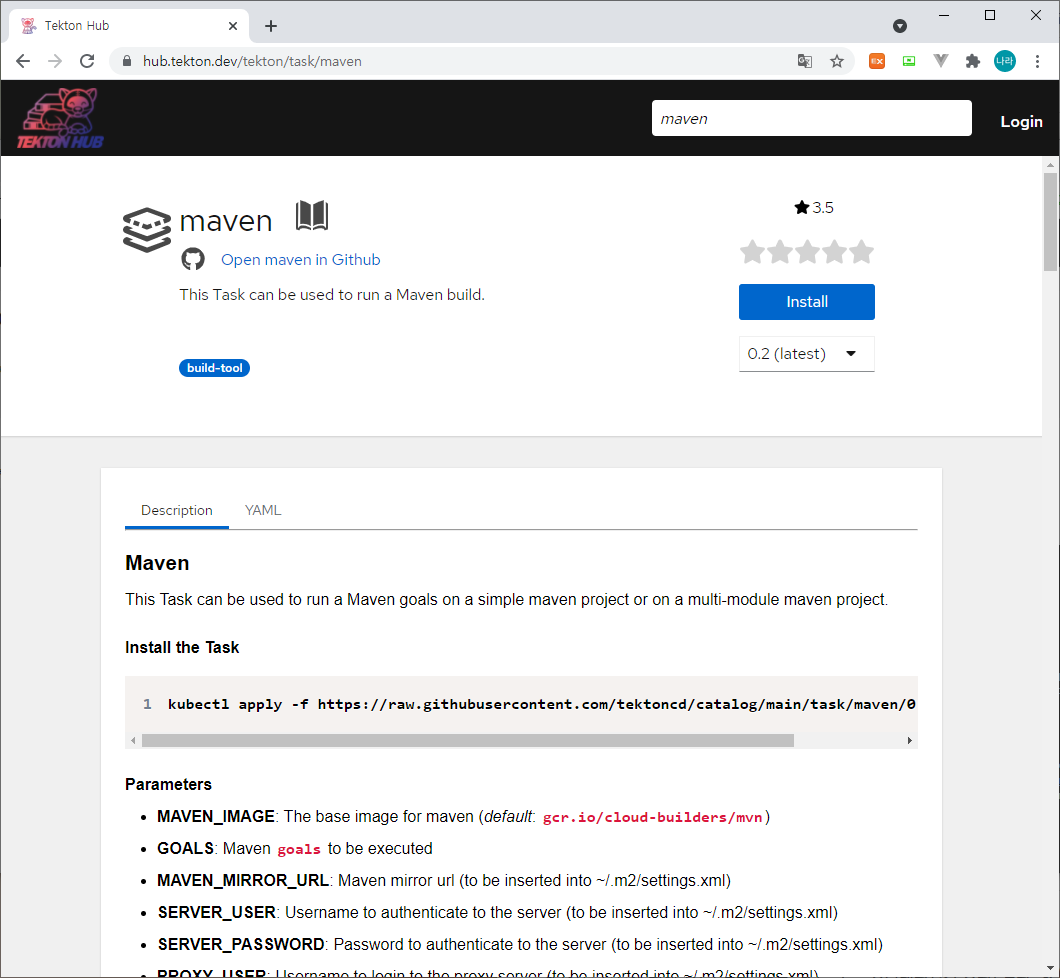Open the Chrome three-dot menu
The image size is (1060, 978).
click(1037, 62)
